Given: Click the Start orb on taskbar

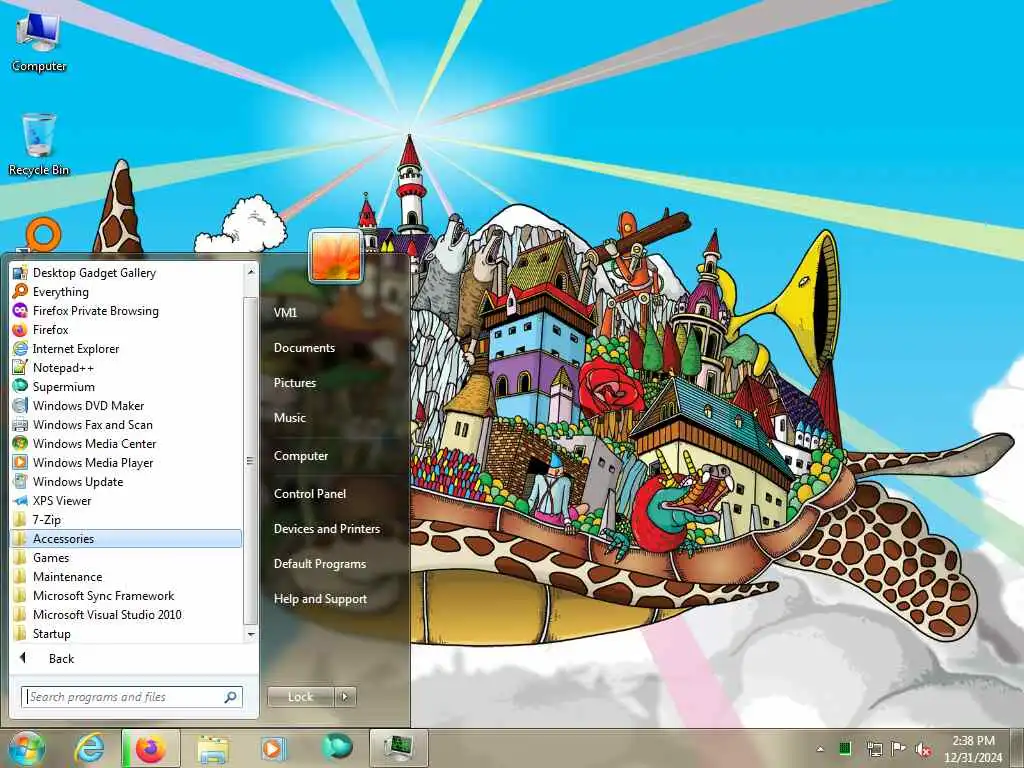Looking at the screenshot, I should (27, 748).
